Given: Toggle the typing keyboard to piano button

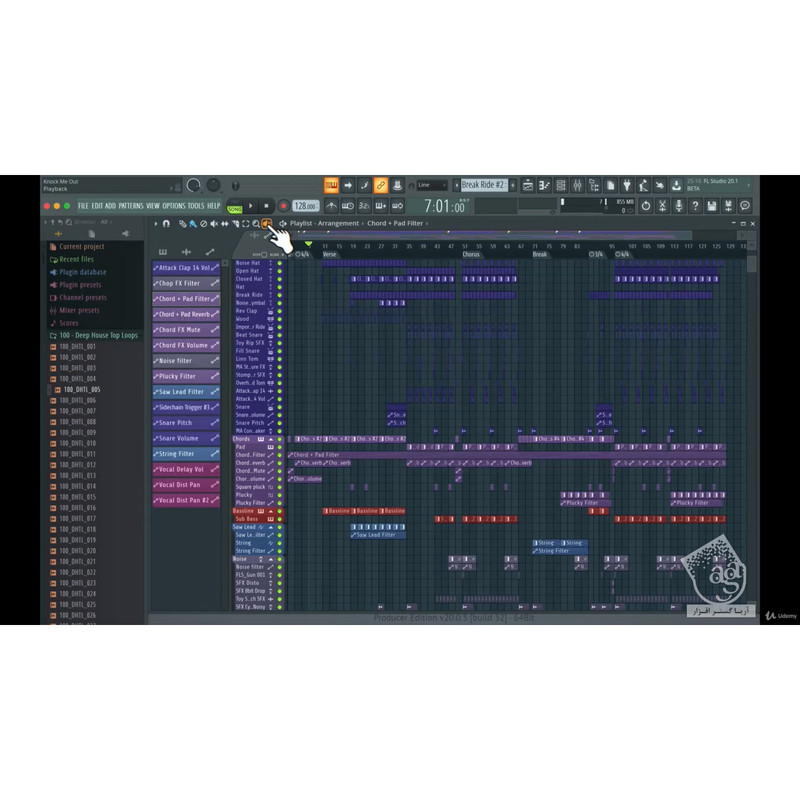Looking at the screenshot, I should coord(331,185).
